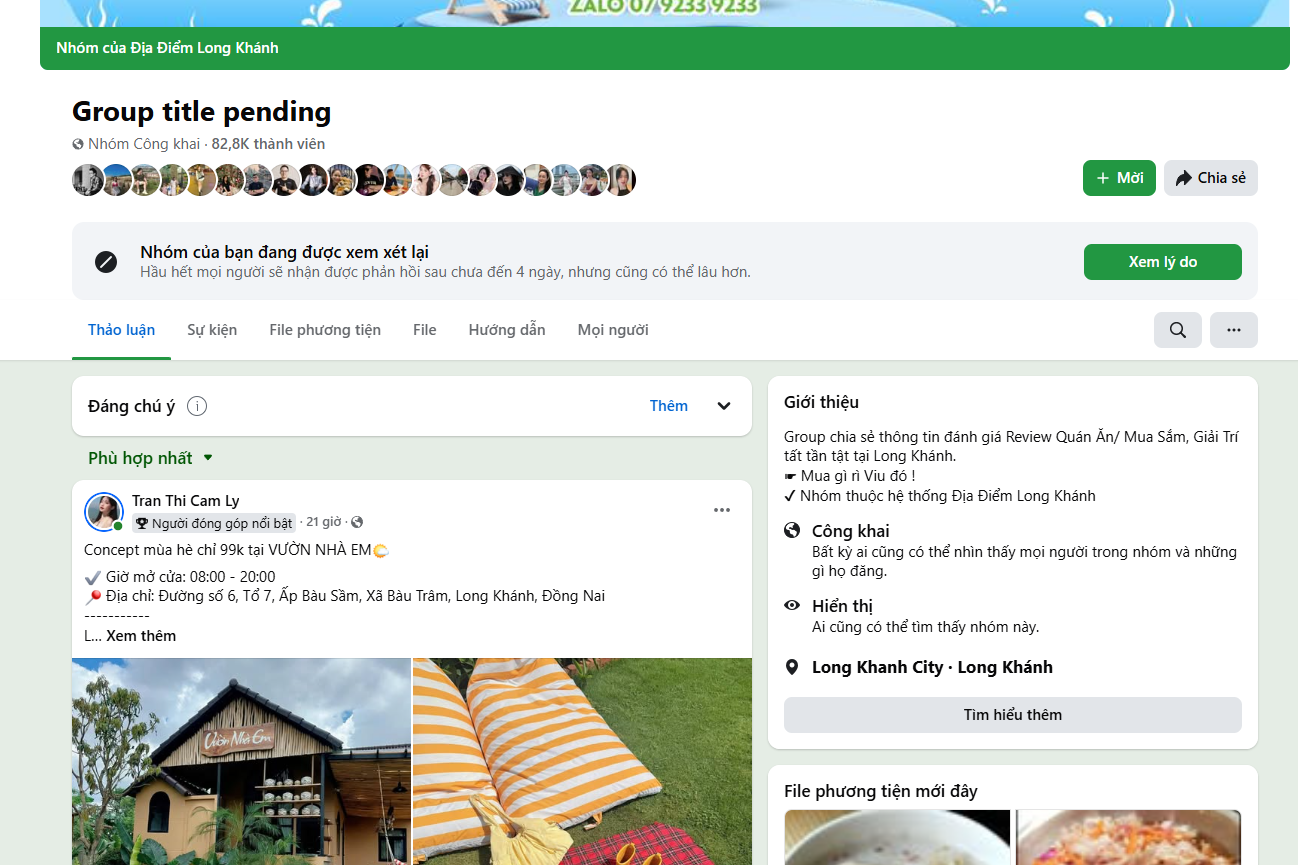Image resolution: width=1298 pixels, height=865 pixels.
Task: Click the group search magnifier icon
Action: pyautogui.click(x=1177, y=330)
